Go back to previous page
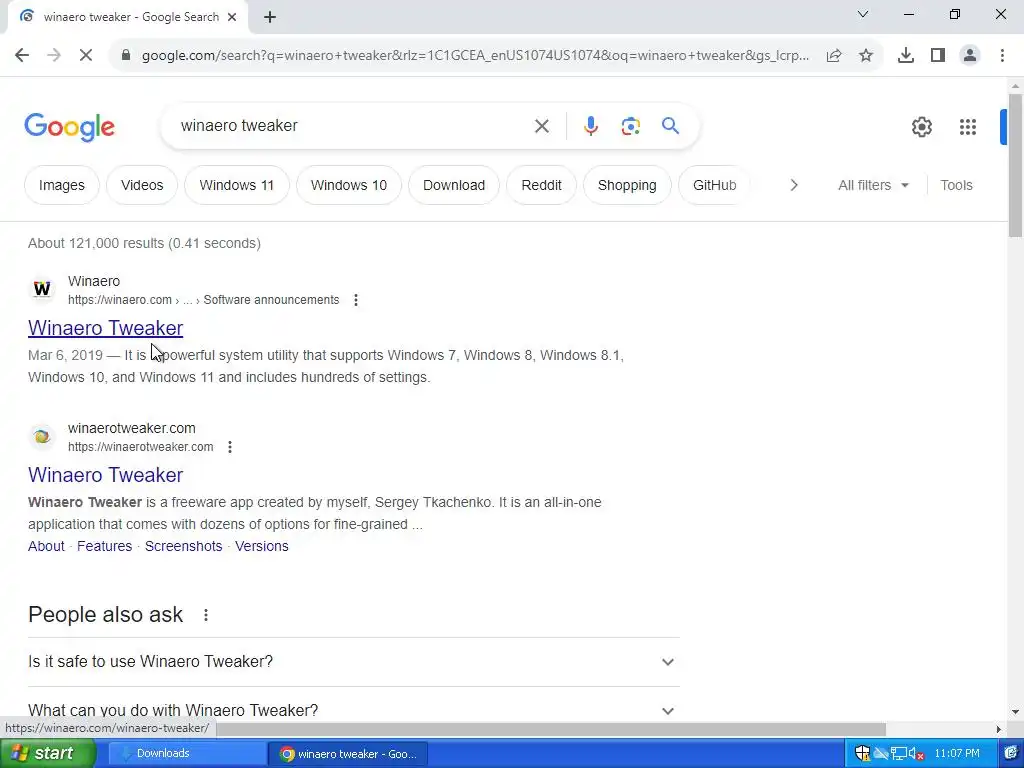This screenshot has height=768, width=1024. (22, 56)
